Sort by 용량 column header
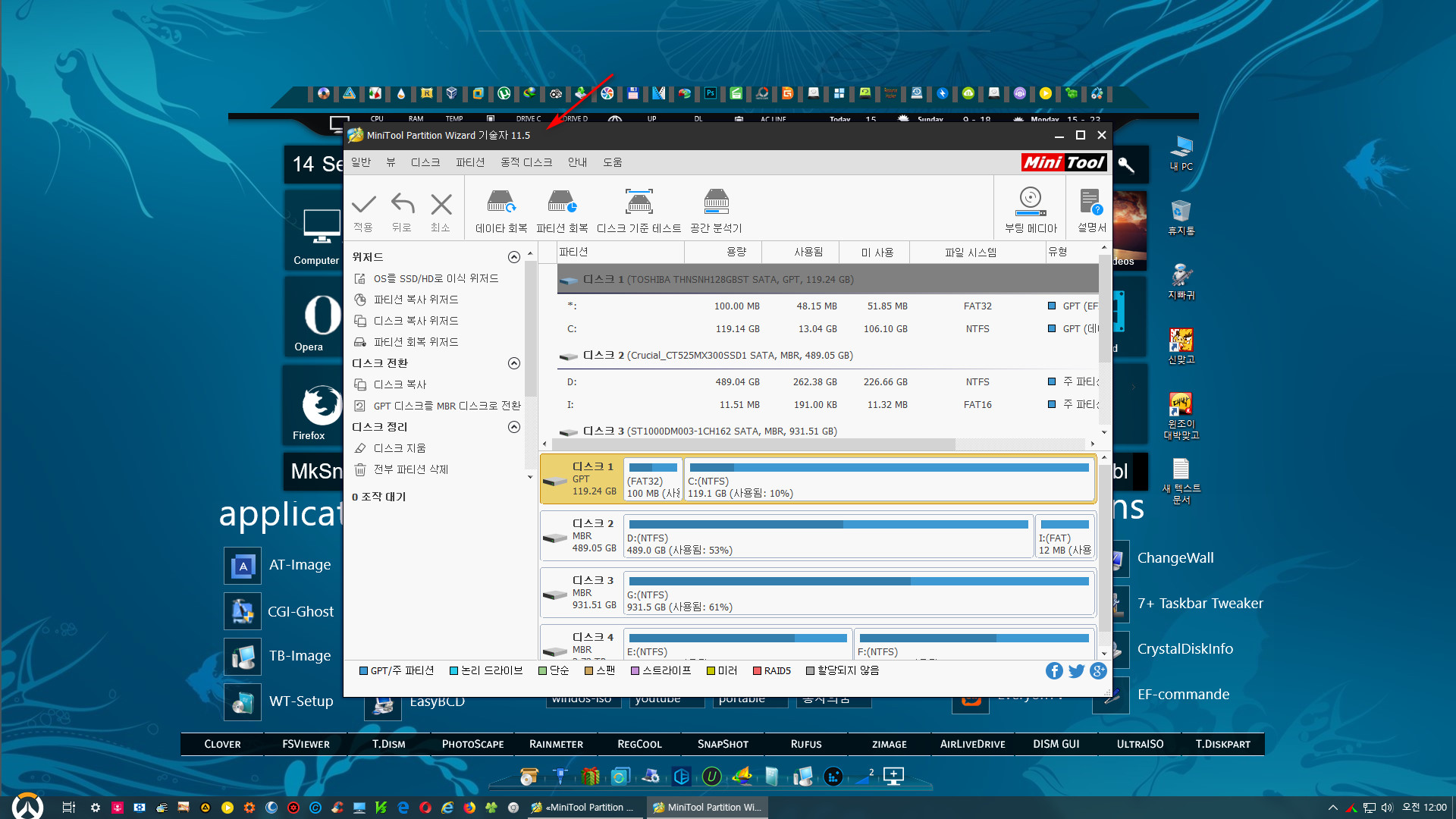1456x819 pixels. pos(723,252)
